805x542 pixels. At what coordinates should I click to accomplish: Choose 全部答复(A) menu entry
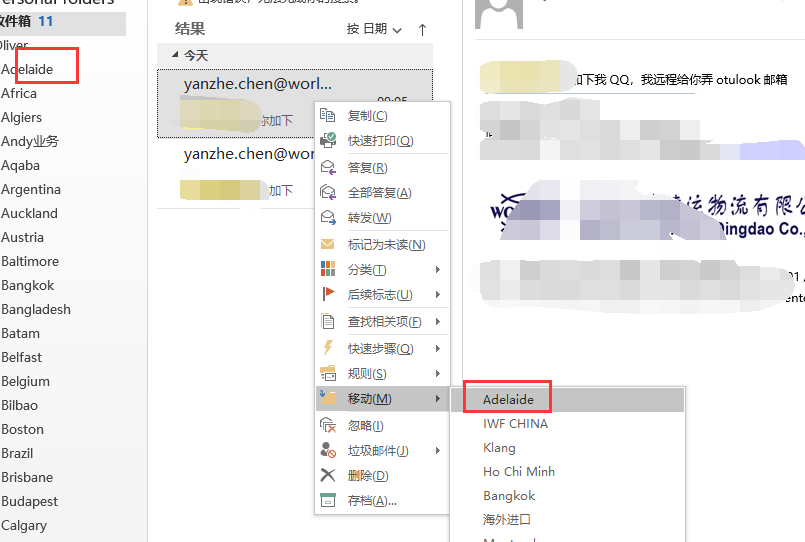coord(382,192)
